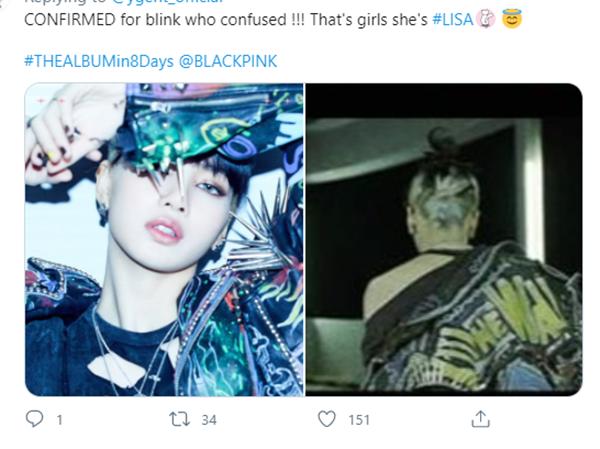Visit the @BLACKPINK profile mention
The image size is (600, 449).
[x=228, y=61]
